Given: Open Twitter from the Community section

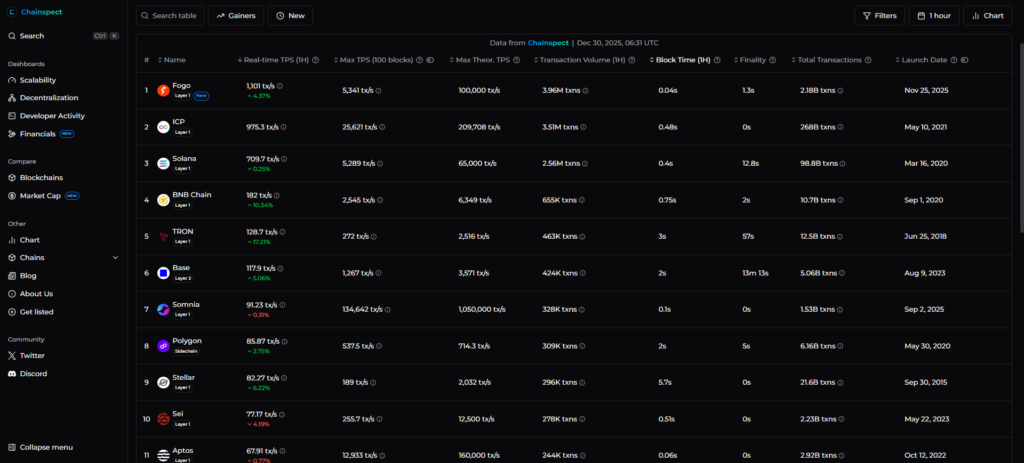Looking at the screenshot, I should pos(32,355).
